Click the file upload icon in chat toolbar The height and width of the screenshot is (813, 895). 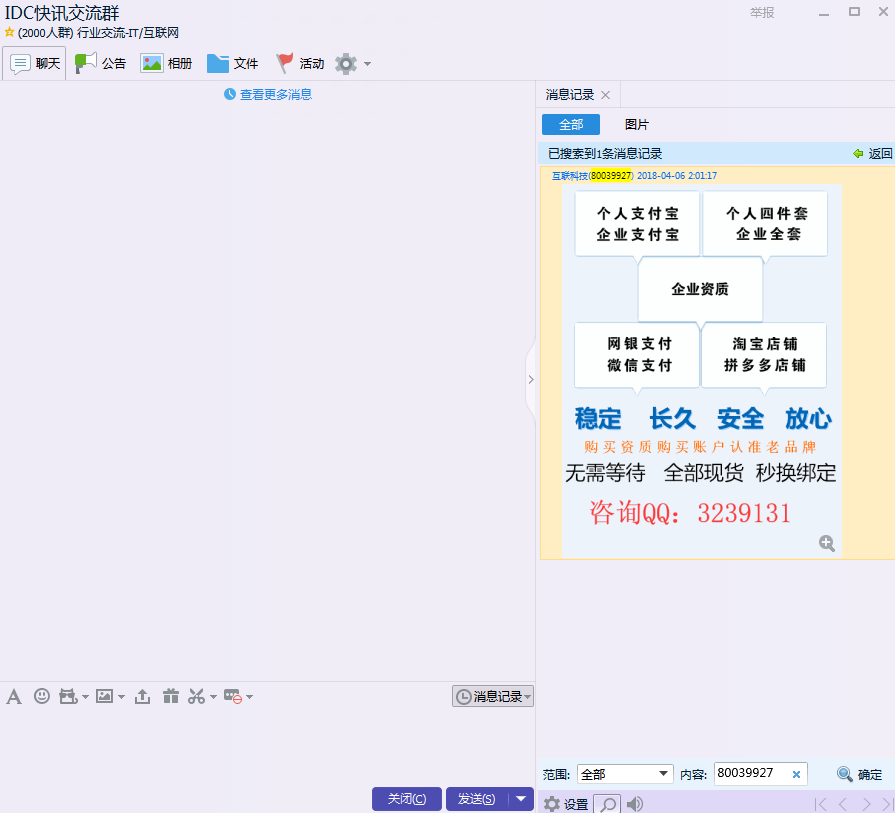click(x=142, y=696)
